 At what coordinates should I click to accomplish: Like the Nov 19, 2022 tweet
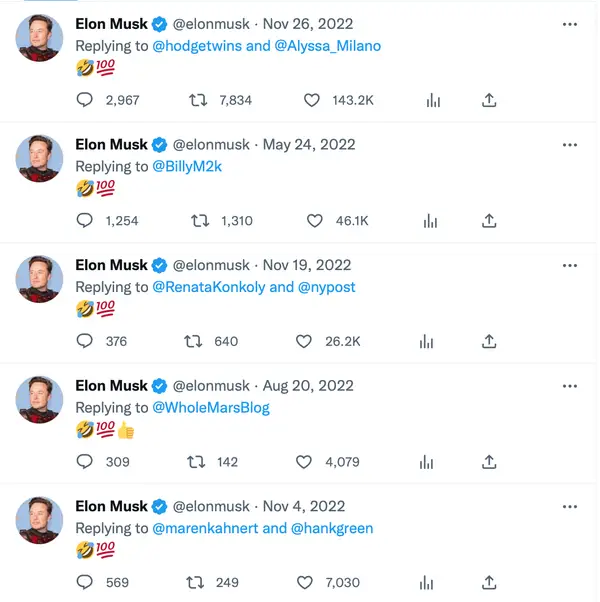[x=305, y=341]
